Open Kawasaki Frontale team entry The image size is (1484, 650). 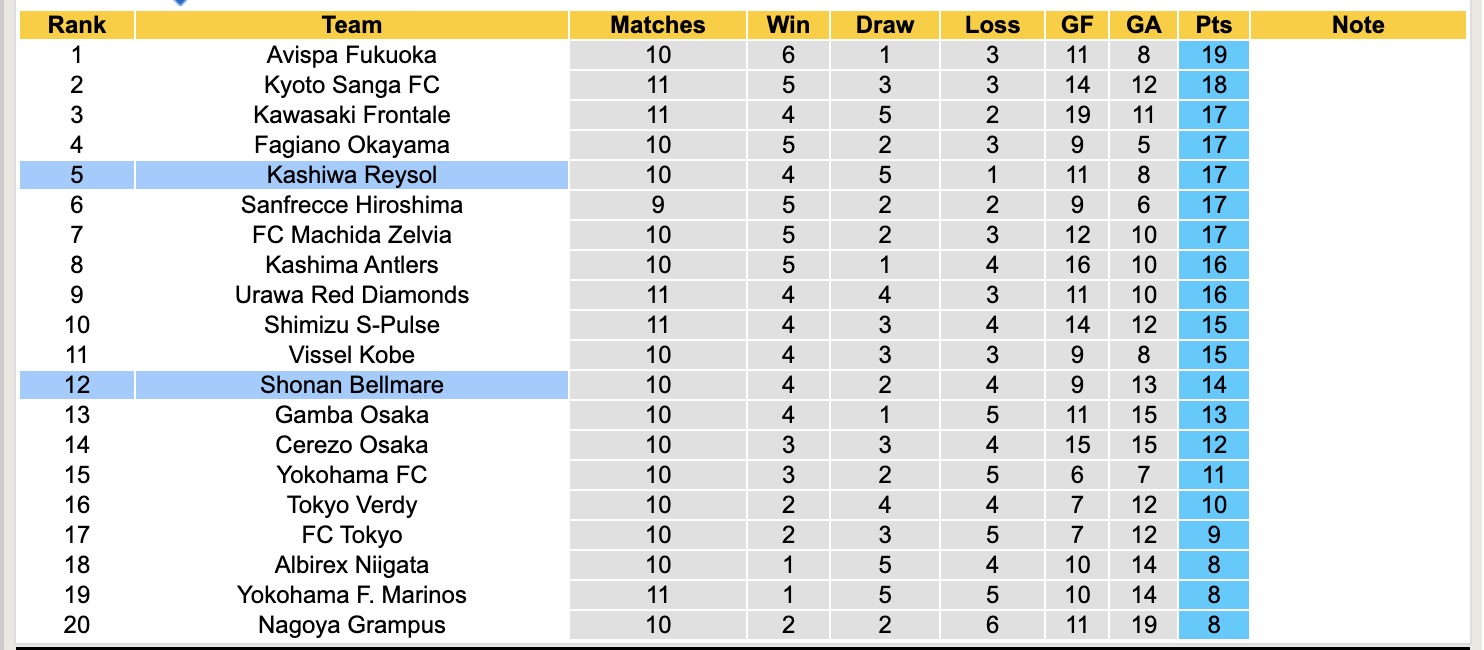[352, 115]
